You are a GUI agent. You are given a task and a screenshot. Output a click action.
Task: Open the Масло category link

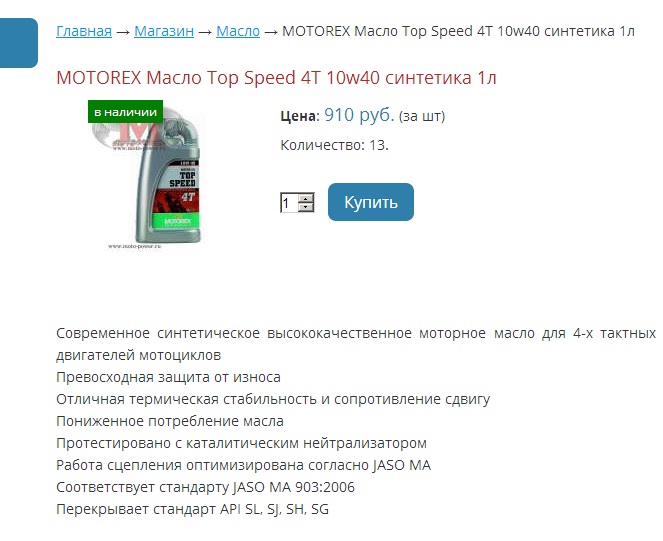tap(238, 31)
